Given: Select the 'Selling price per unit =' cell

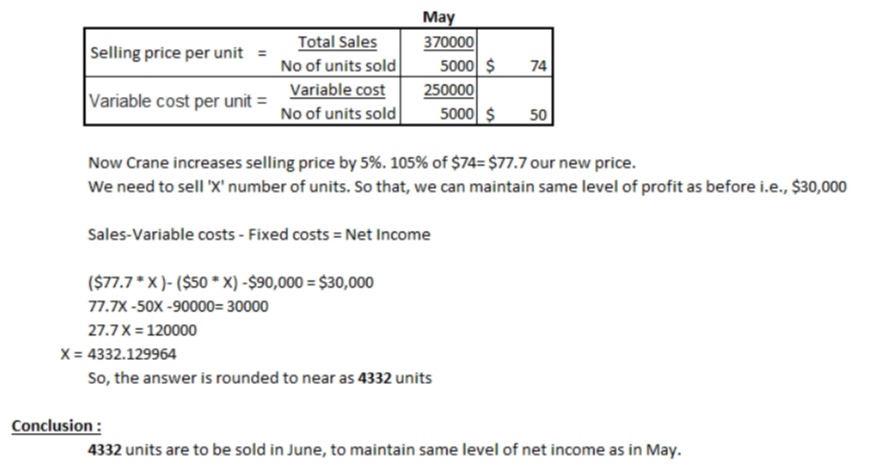Looking at the screenshot, I should [x=174, y=53].
